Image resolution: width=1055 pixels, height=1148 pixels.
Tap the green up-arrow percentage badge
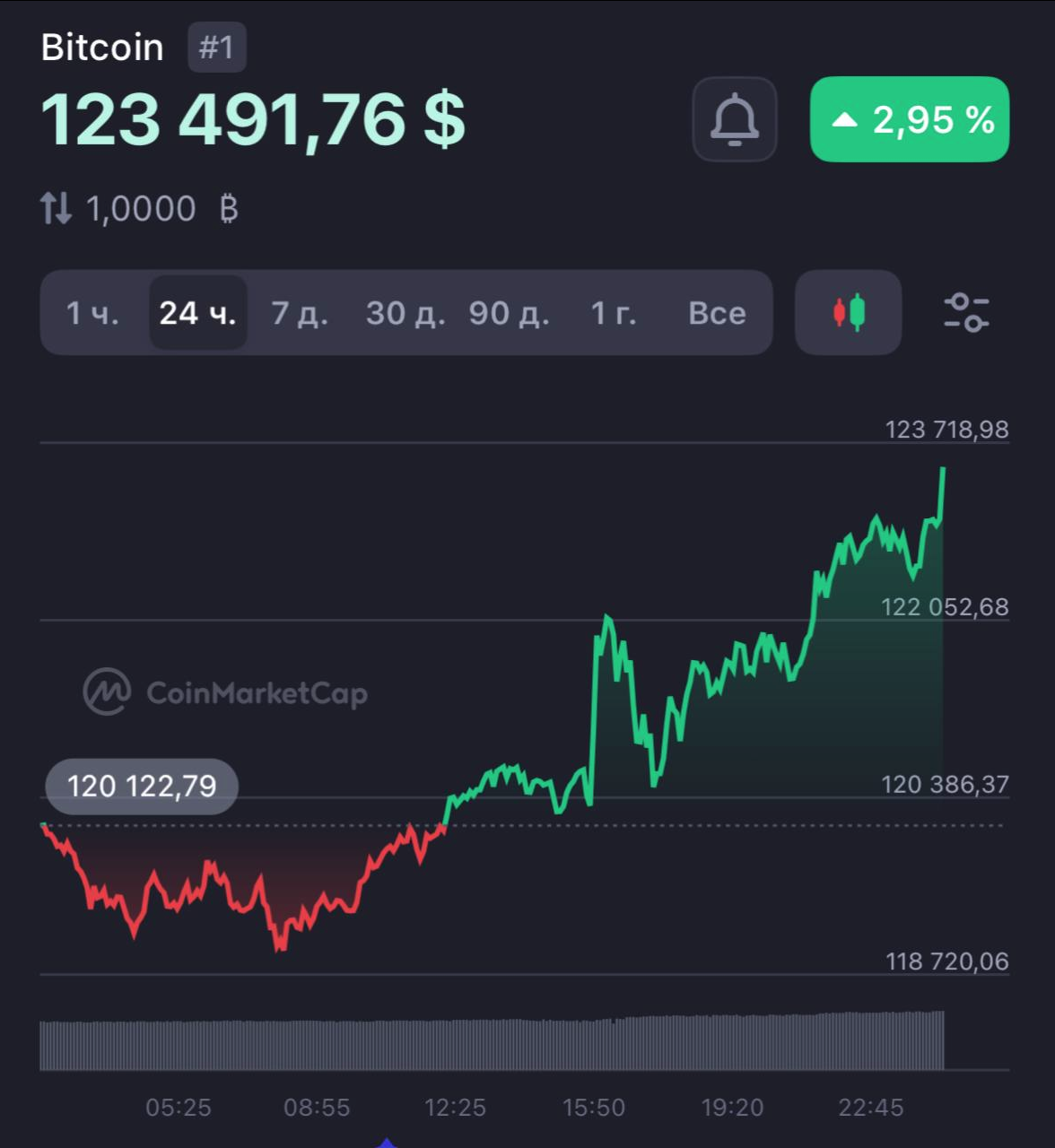(x=909, y=119)
